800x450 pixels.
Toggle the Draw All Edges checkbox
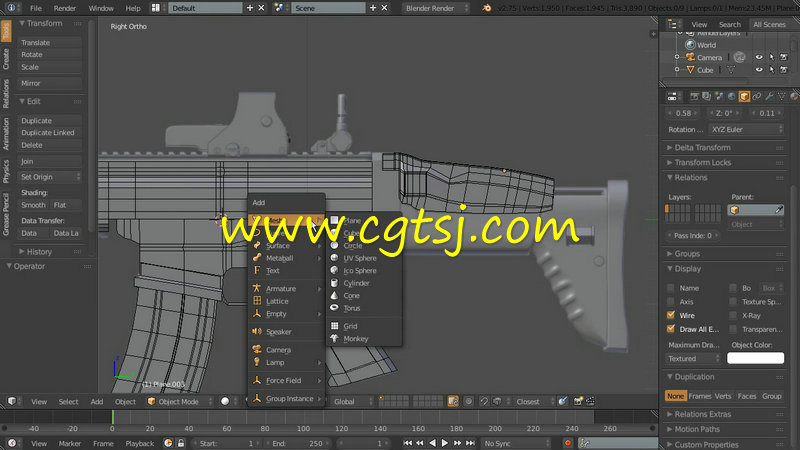pyautogui.click(x=671, y=329)
